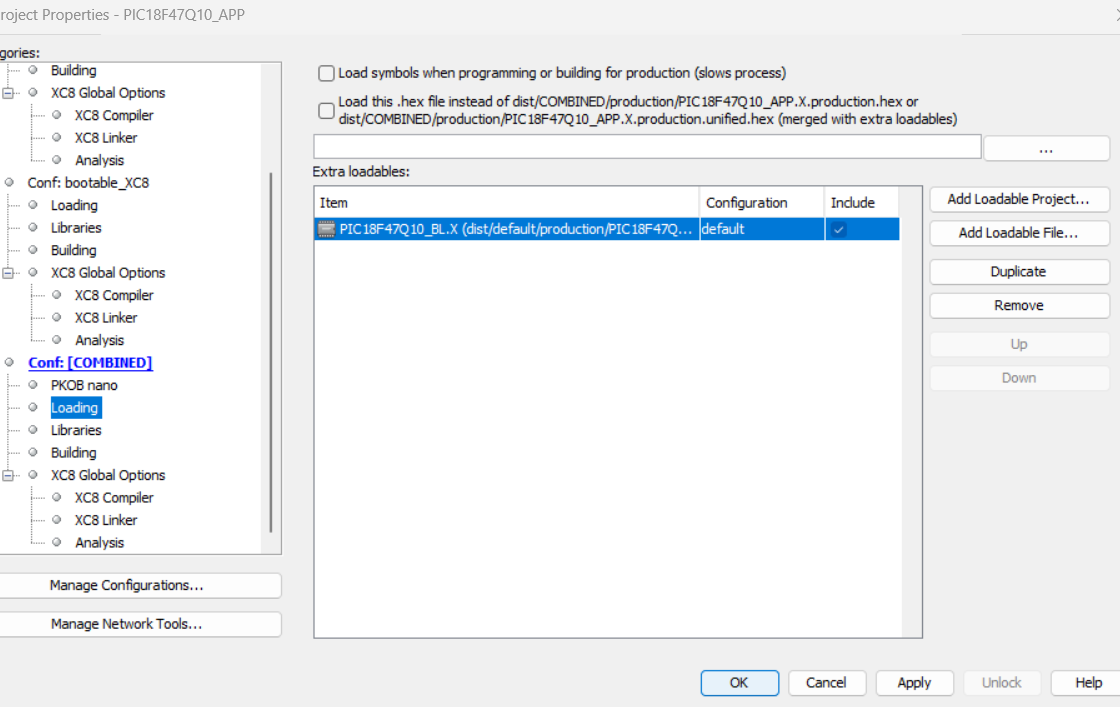Collapse XC8 Global Options under bootable_XC8
The width and height of the screenshot is (1120, 707).
point(9,273)
